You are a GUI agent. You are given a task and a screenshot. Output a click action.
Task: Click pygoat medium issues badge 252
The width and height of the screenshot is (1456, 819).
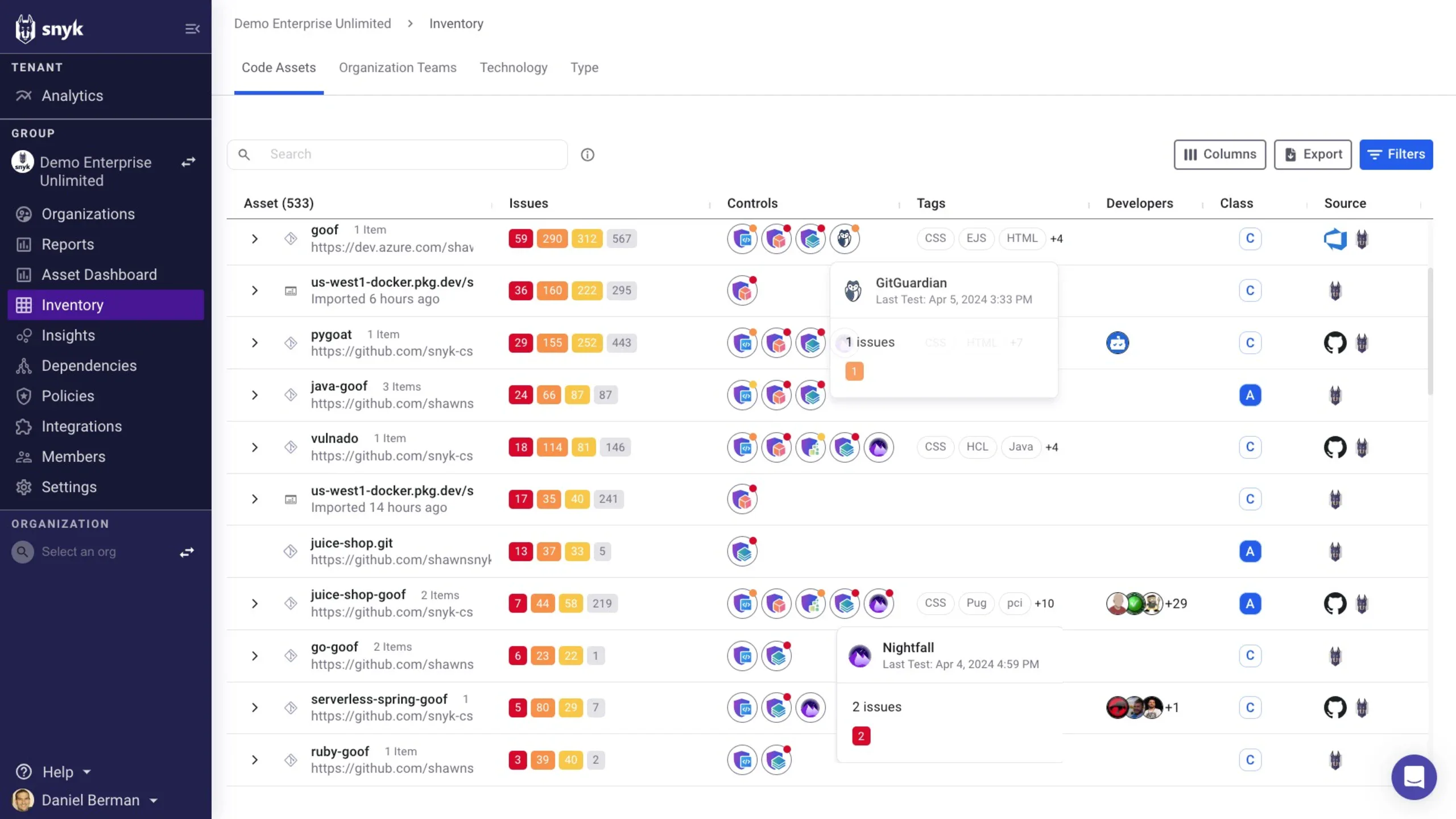coord(586,343)
